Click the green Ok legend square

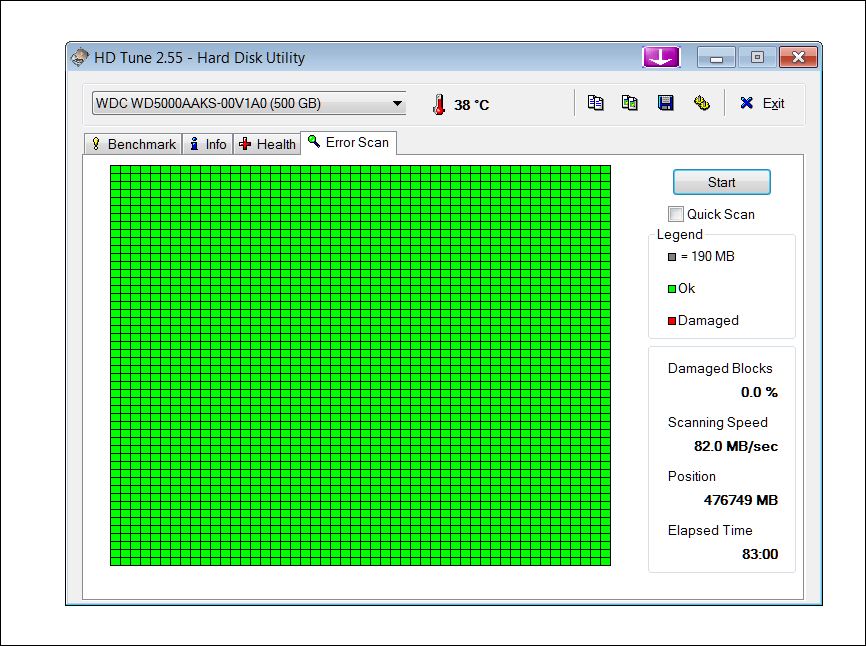(672, 289)
